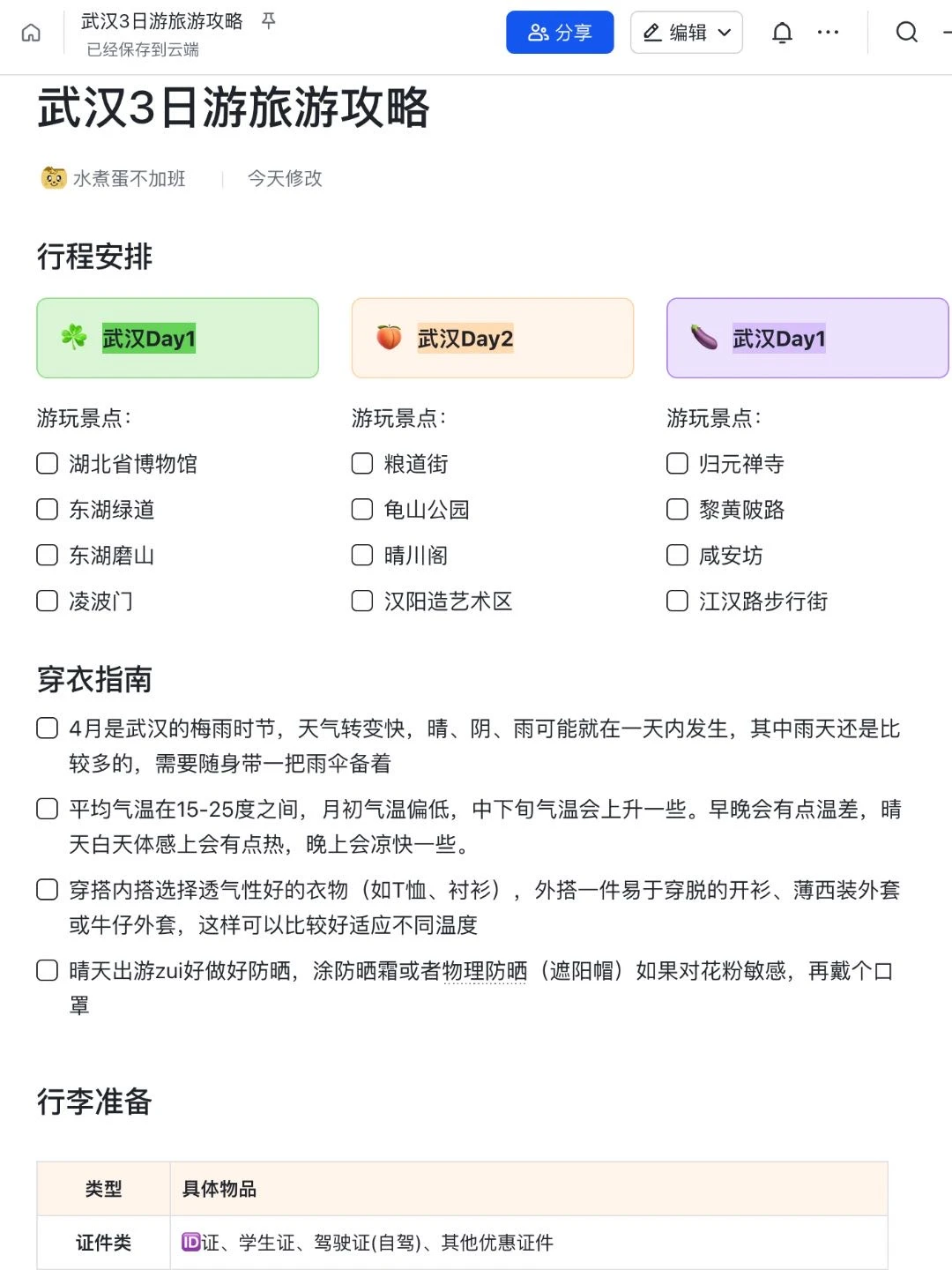Open notifications bell
This screenshot has height=1270, width=952.
782,34
